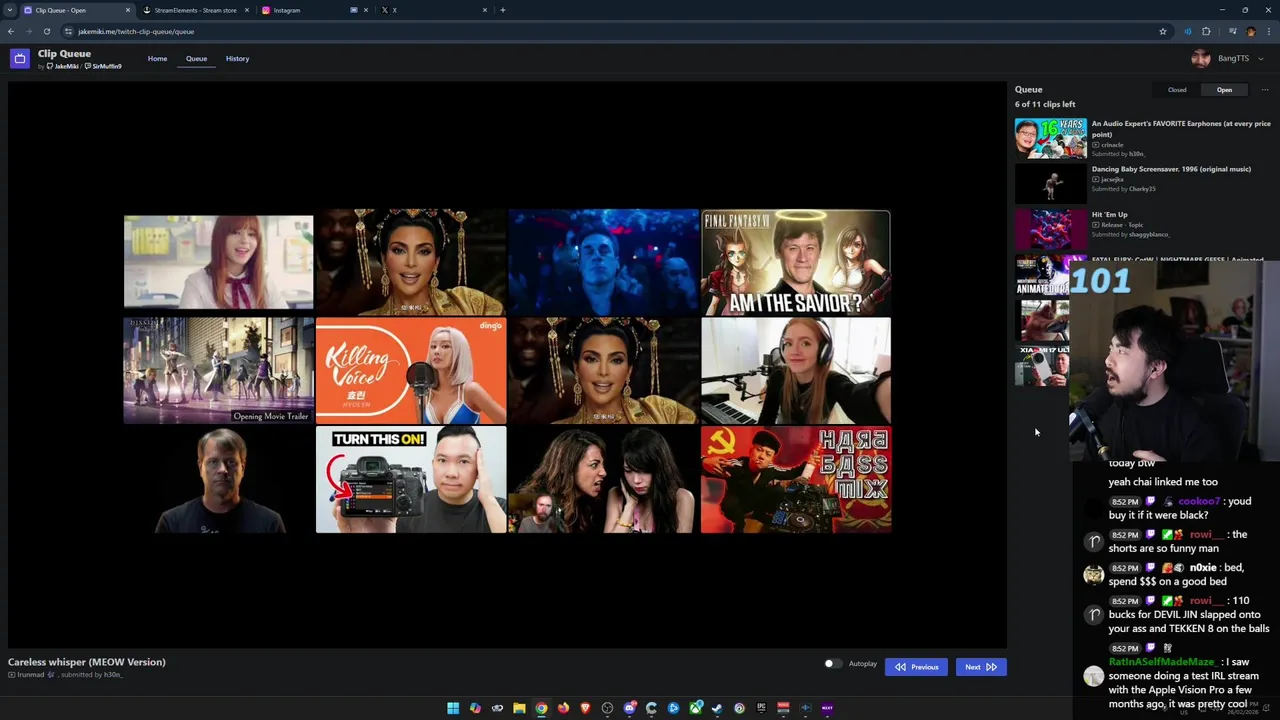
Task: Select the Hit 'Em Up clip thumbnail
Action: click(1050, 229)
